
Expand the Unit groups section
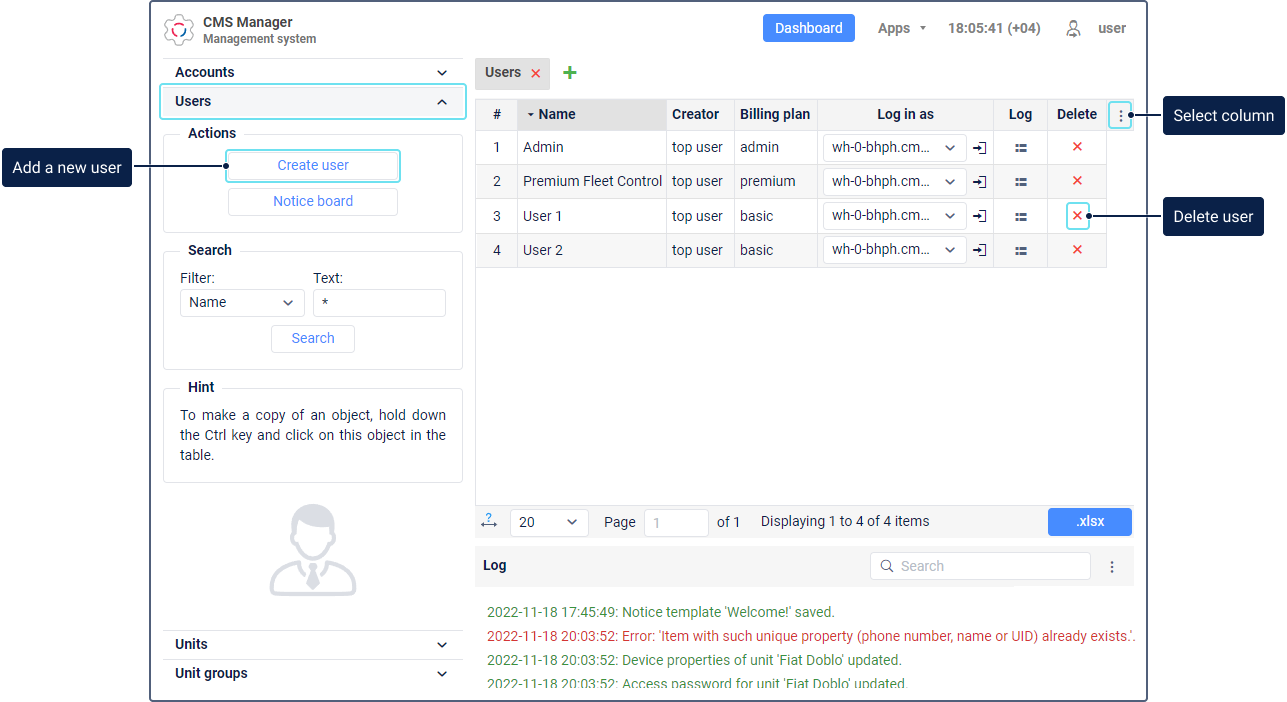pyautogui.click(x=442, y=674)
